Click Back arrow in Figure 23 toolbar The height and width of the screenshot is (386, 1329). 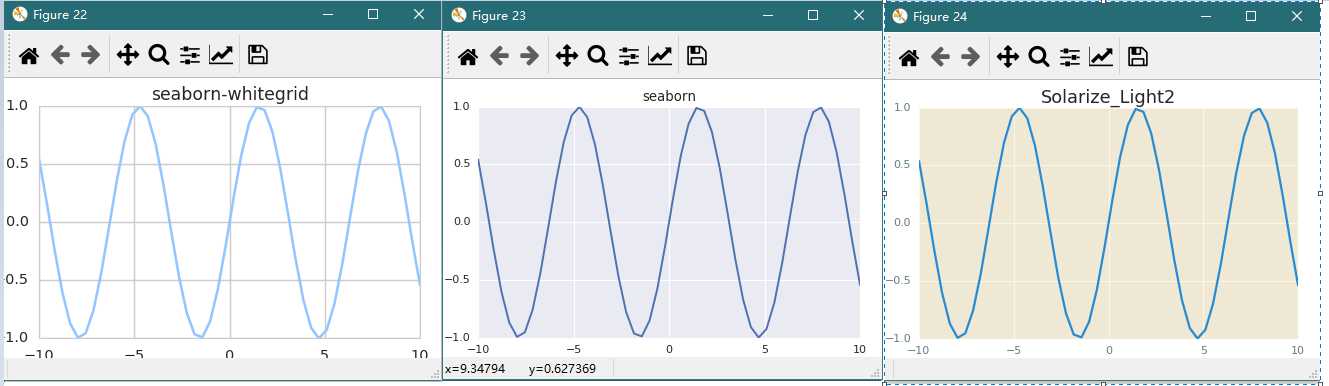click(x=499, y=56)
